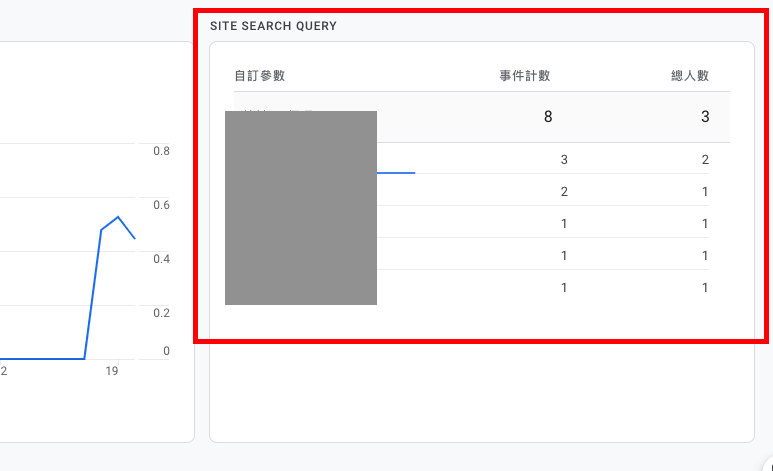The height and width of the screenshot is (471, 773).
Task: Click total users in the last table row
Action: (x=705, y=288)
